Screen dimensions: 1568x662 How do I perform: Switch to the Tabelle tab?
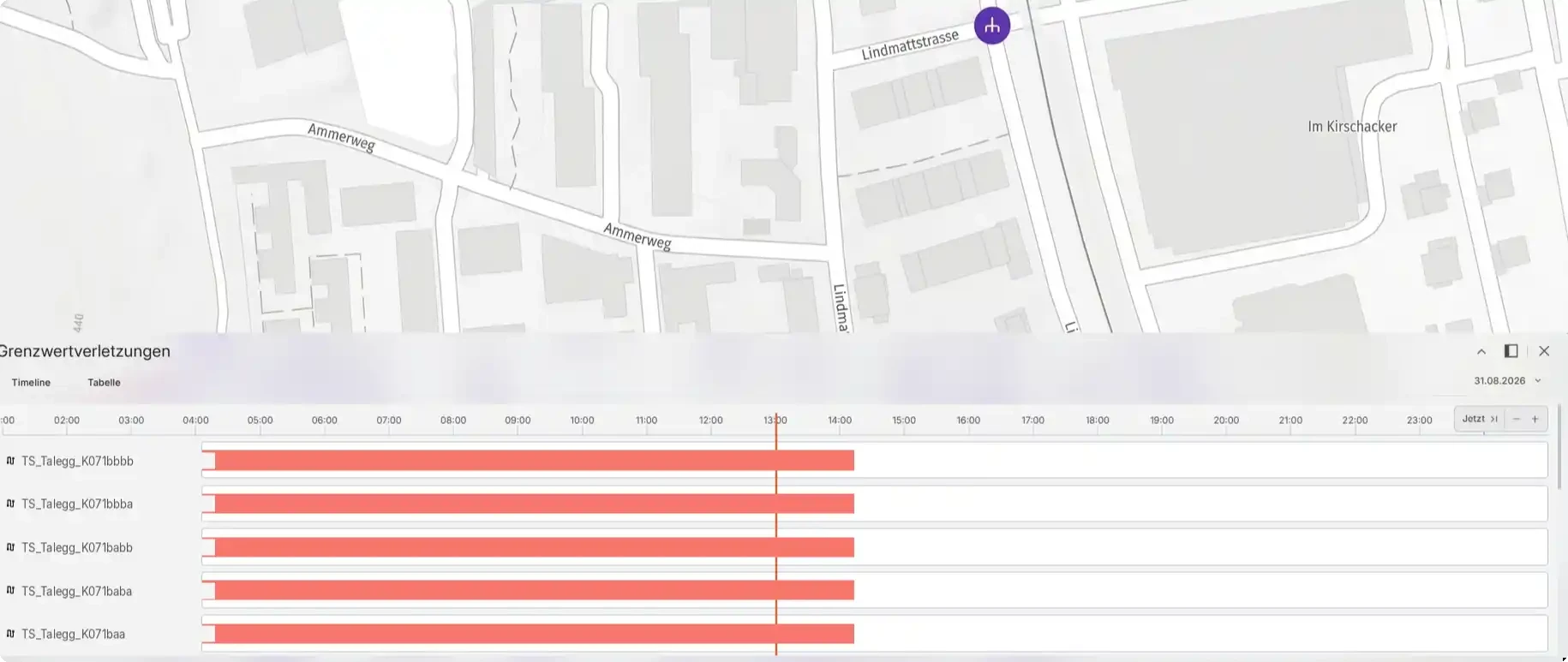(104, 383)
